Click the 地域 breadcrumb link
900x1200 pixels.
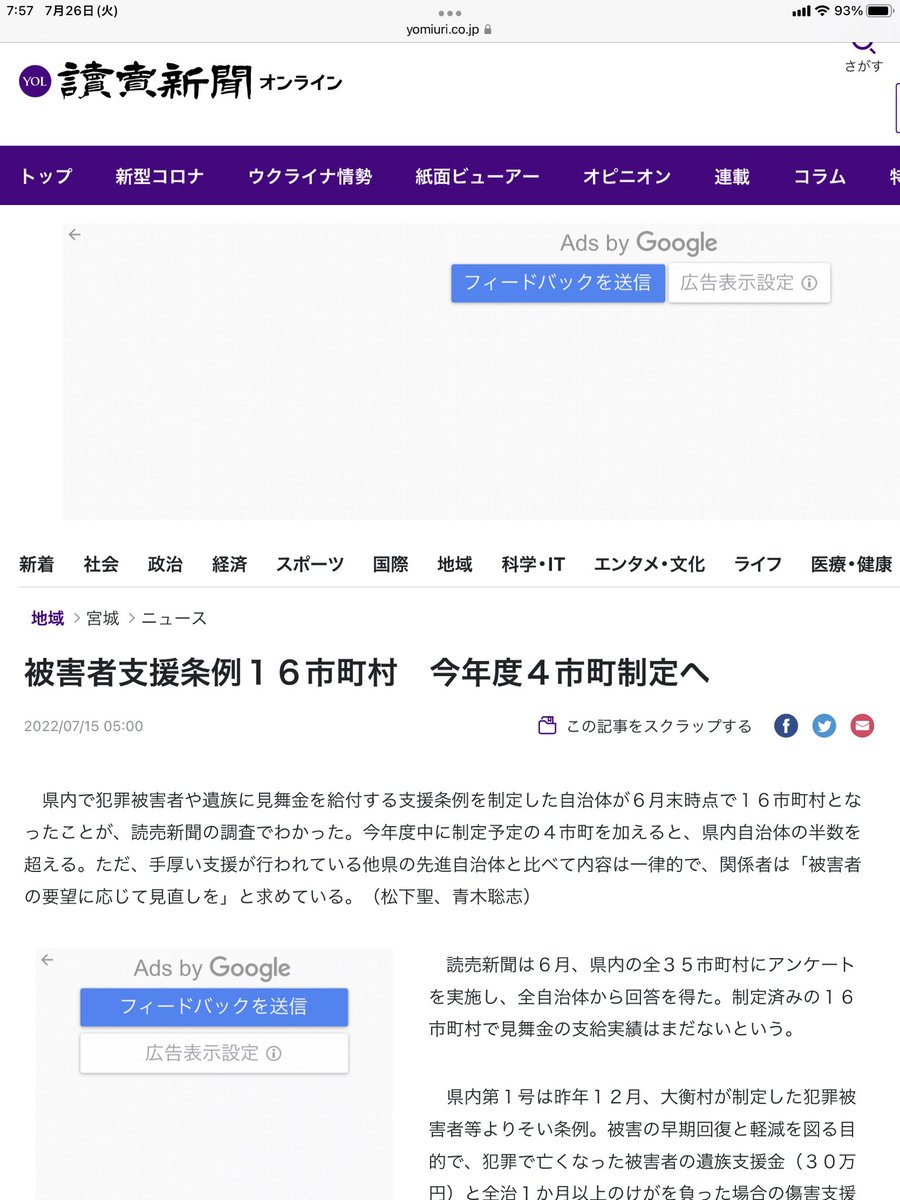[48, 618]
